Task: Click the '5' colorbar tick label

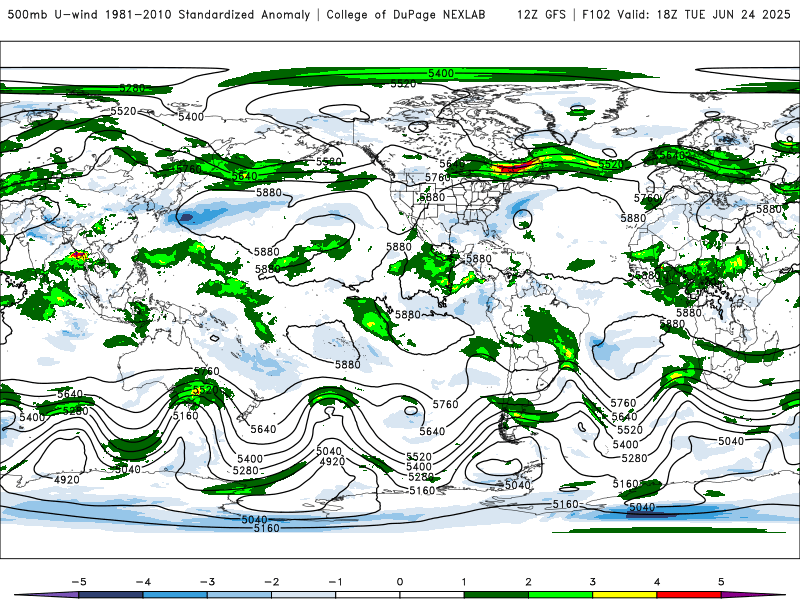Action: pyautogui.click(x=721, y=582)
